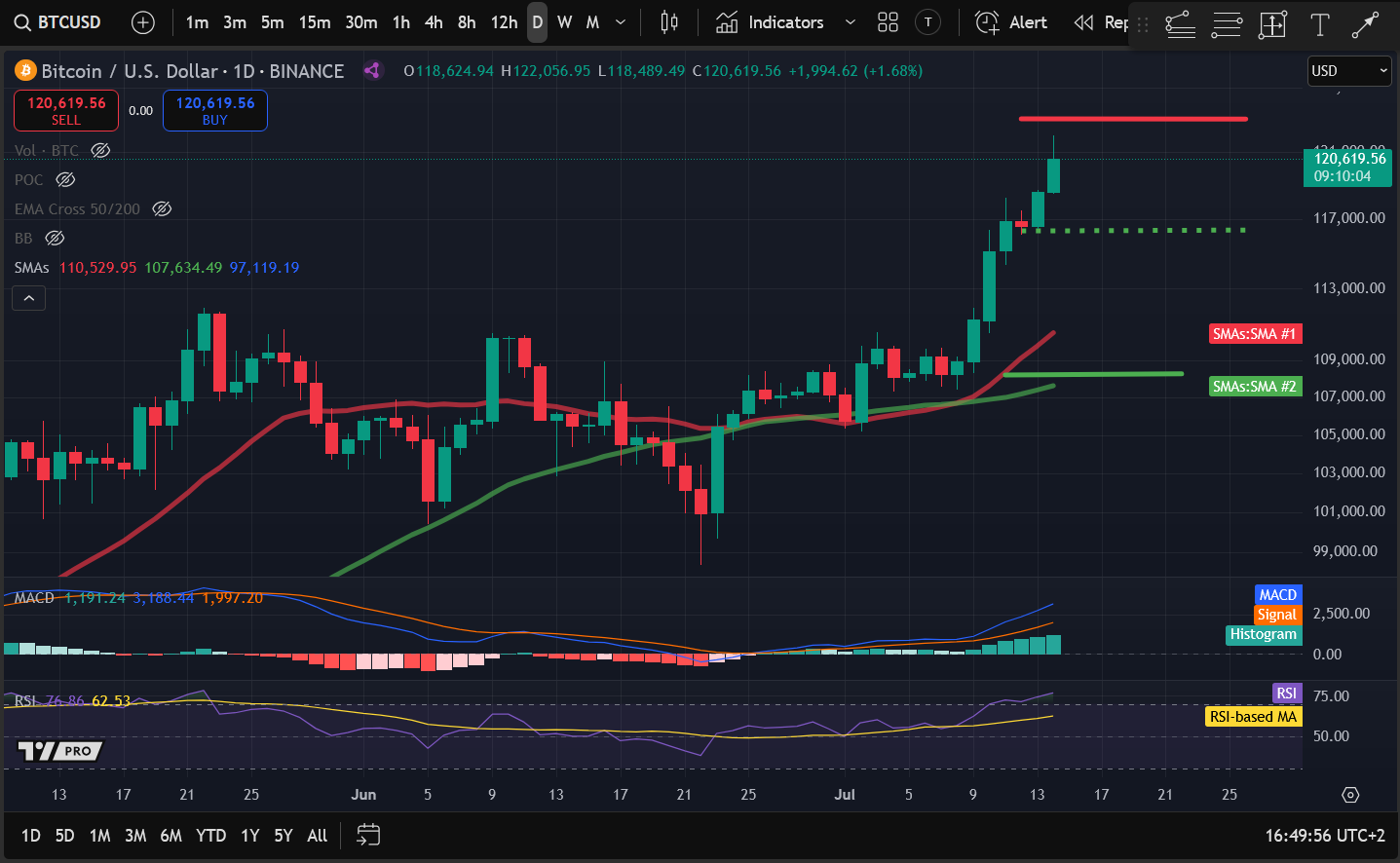1400x863 pixels.
Task: Select the 15m timeframe
Action: point(315,22)
